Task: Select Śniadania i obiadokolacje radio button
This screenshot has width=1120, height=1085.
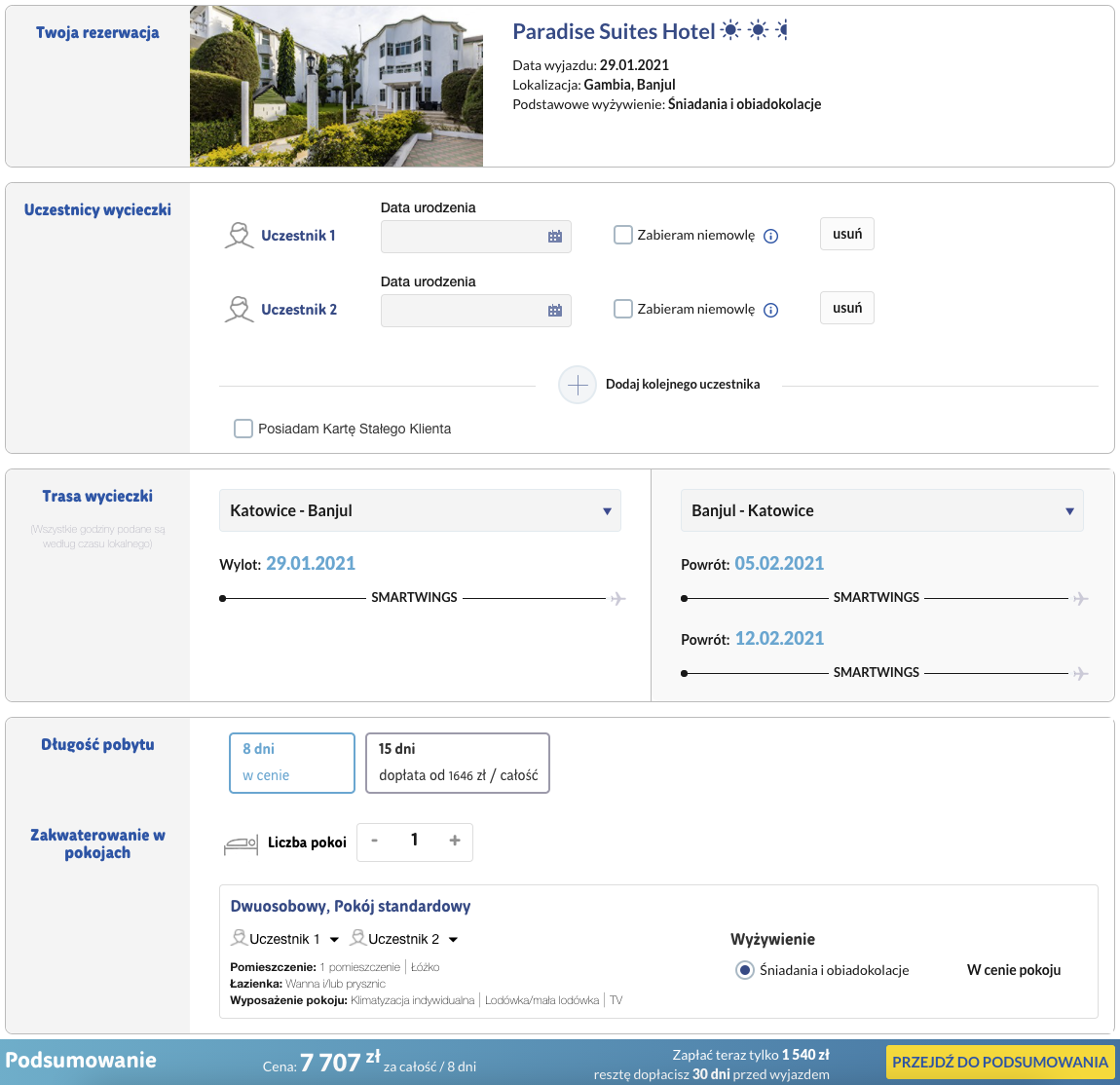Action: tap(745, 970)
